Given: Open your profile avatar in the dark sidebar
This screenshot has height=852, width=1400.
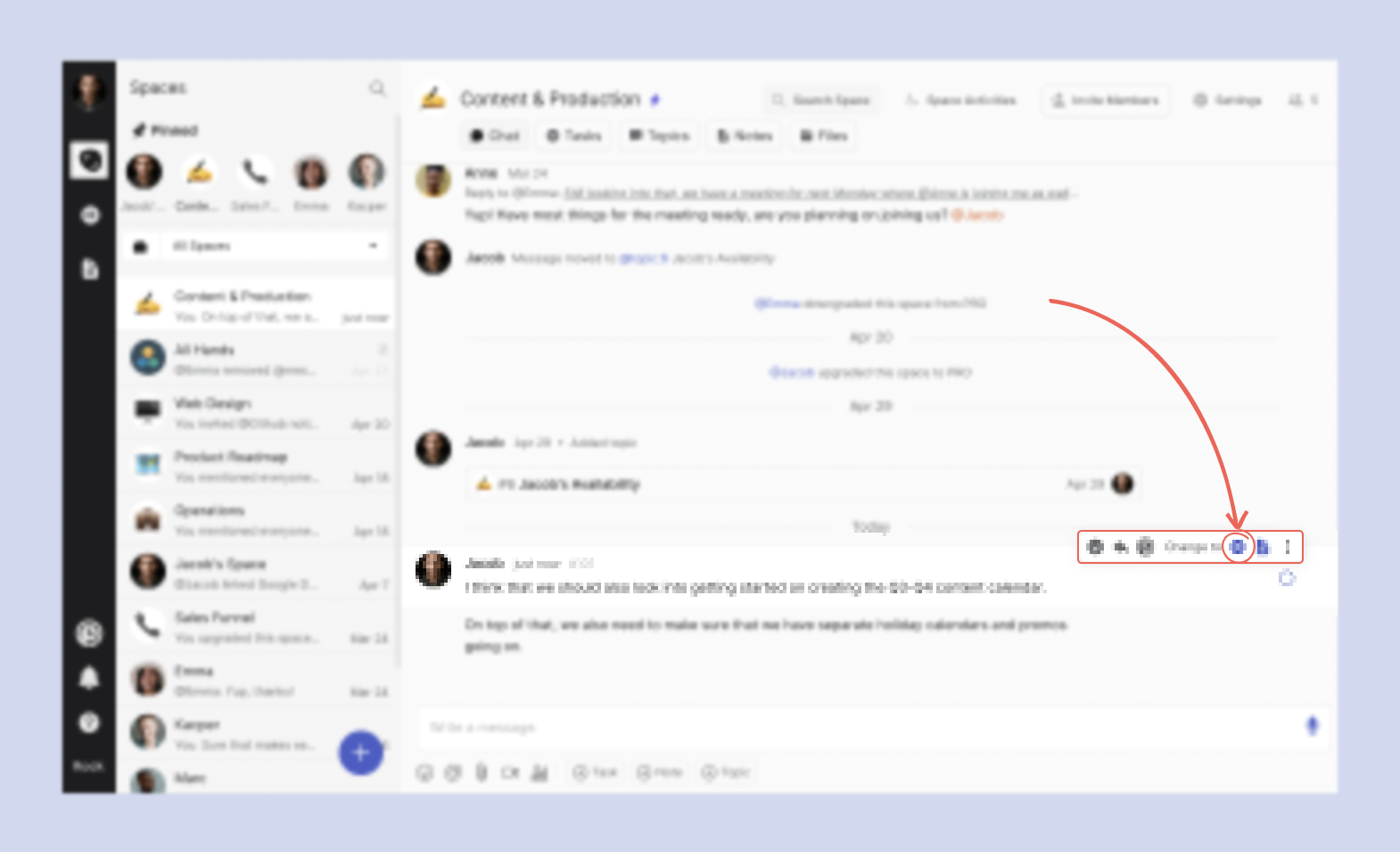Looking at the screenshot, I should coord(88,90).
